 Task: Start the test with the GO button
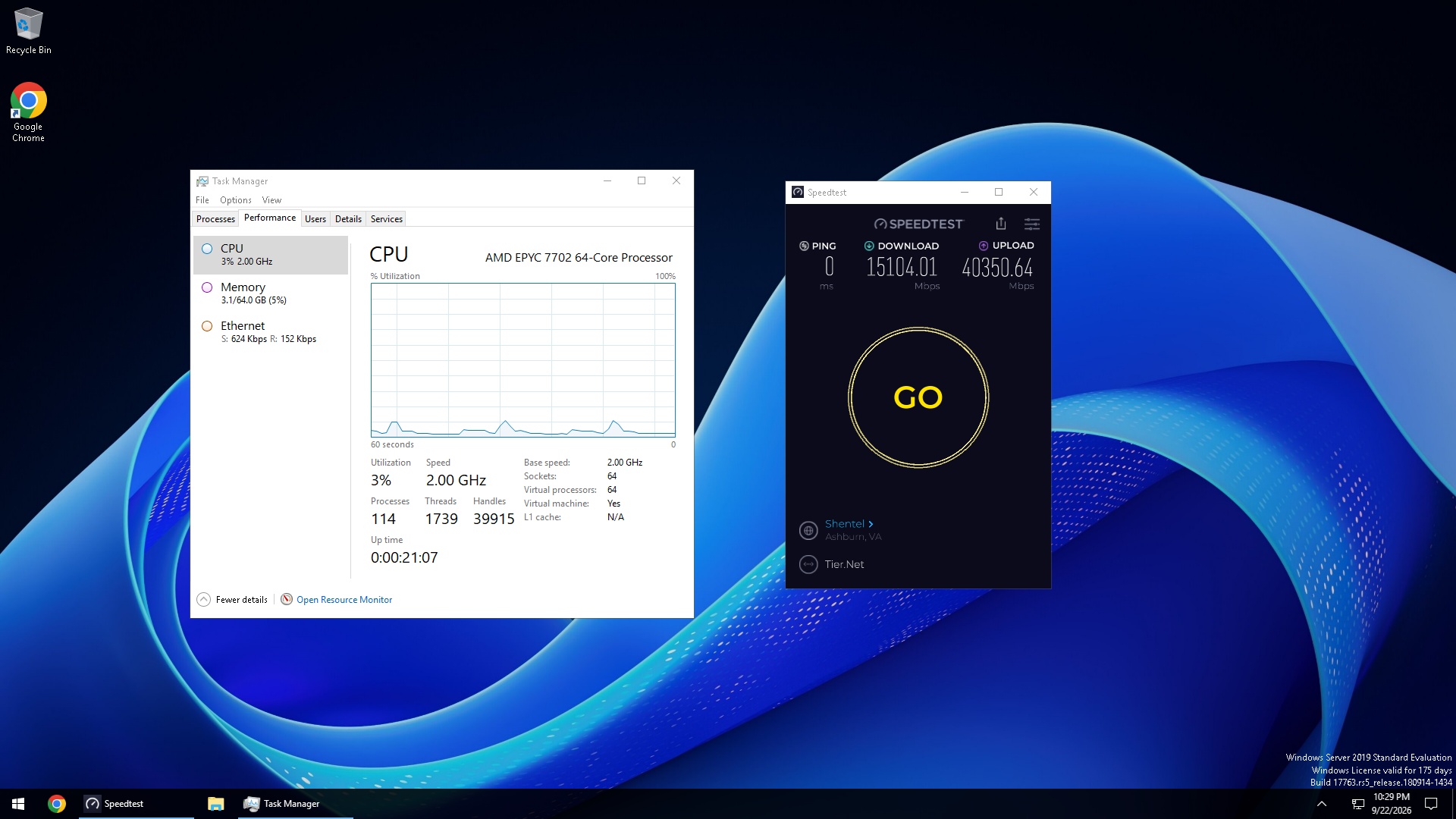pos(918,397)
